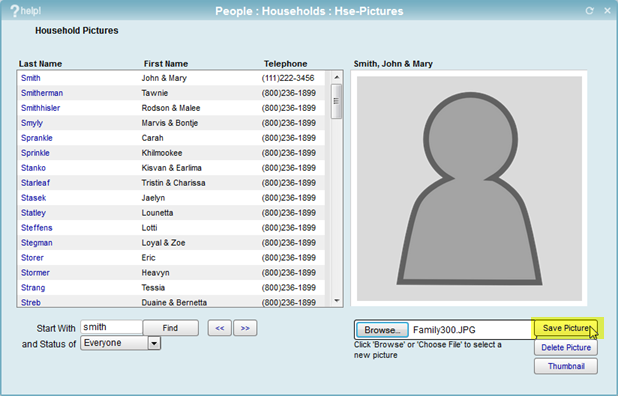618x396 pixels.
Task: Select the Smithhisler household link
Action: 41,108
